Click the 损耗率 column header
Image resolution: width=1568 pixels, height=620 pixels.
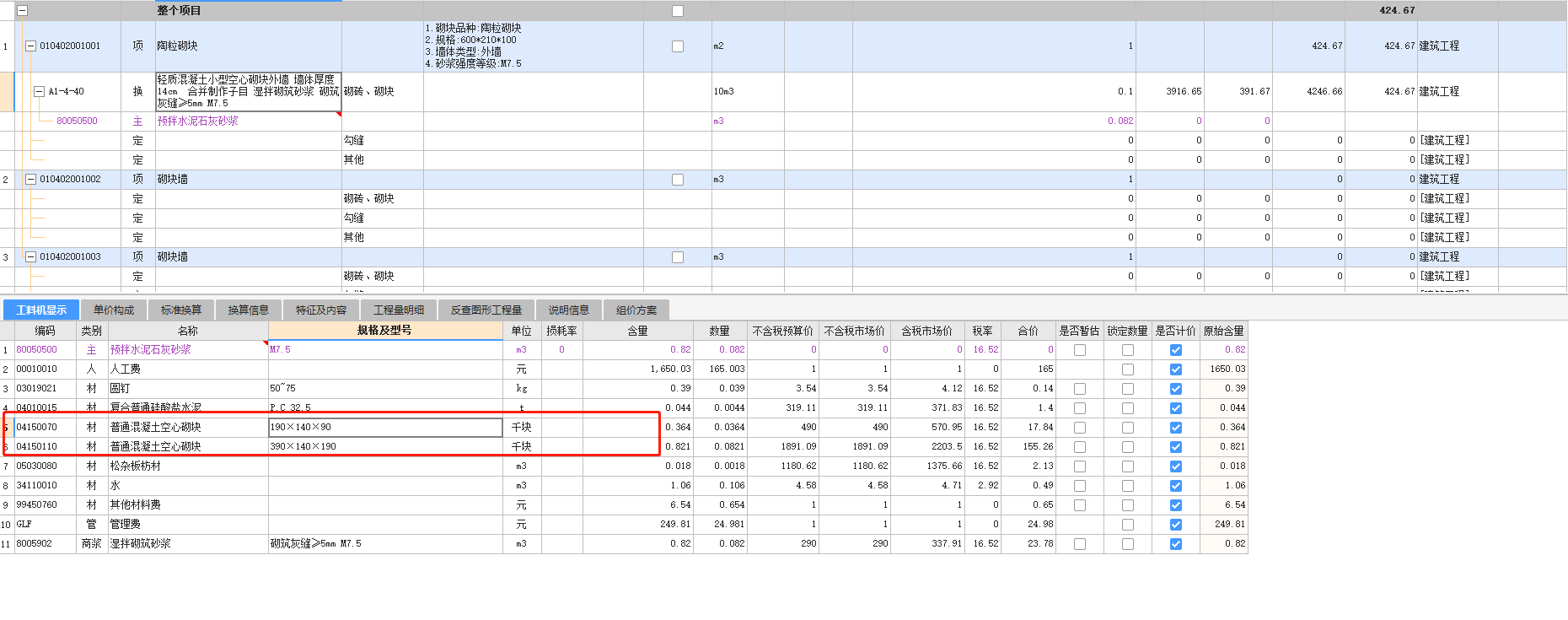(561, 331)
